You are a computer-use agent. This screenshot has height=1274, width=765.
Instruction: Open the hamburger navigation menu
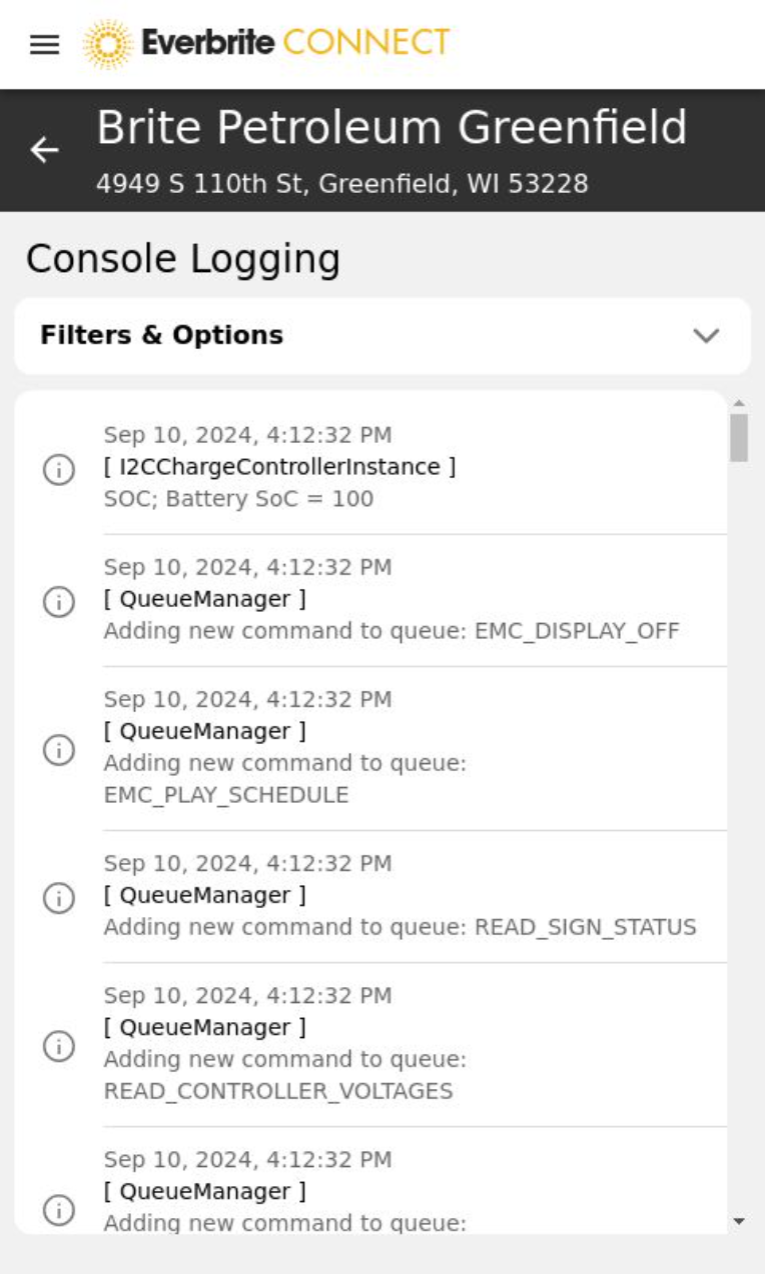pos(44,45)
